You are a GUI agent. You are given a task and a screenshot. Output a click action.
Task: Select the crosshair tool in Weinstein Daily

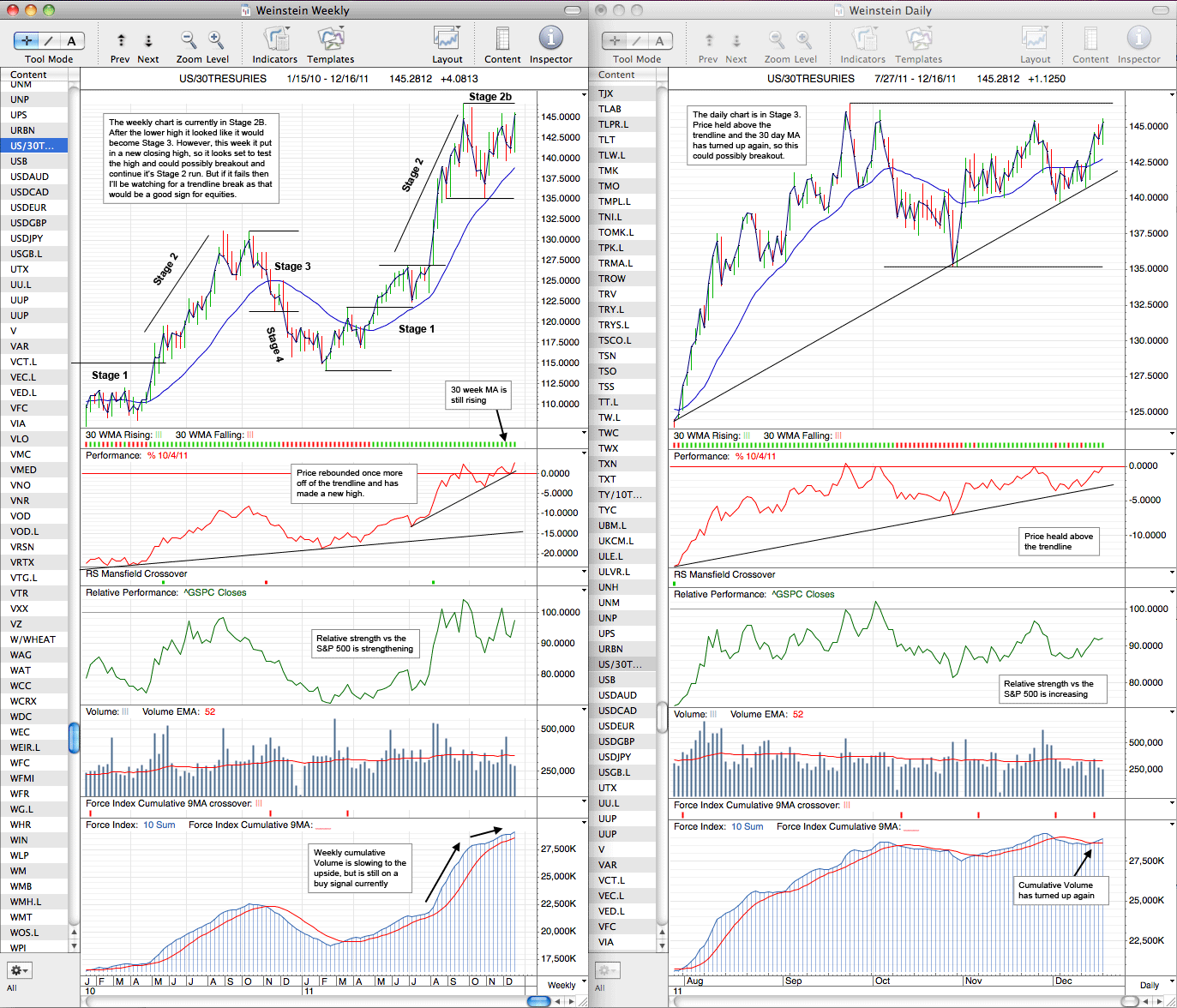point(615,40)
